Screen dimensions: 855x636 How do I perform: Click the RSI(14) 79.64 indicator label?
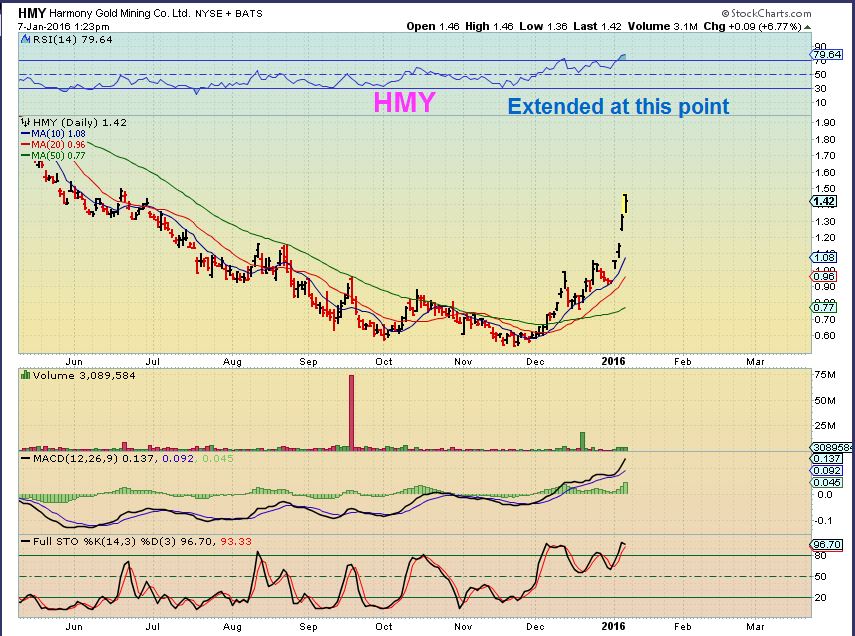pyautogui.click(x=73, y=39)
